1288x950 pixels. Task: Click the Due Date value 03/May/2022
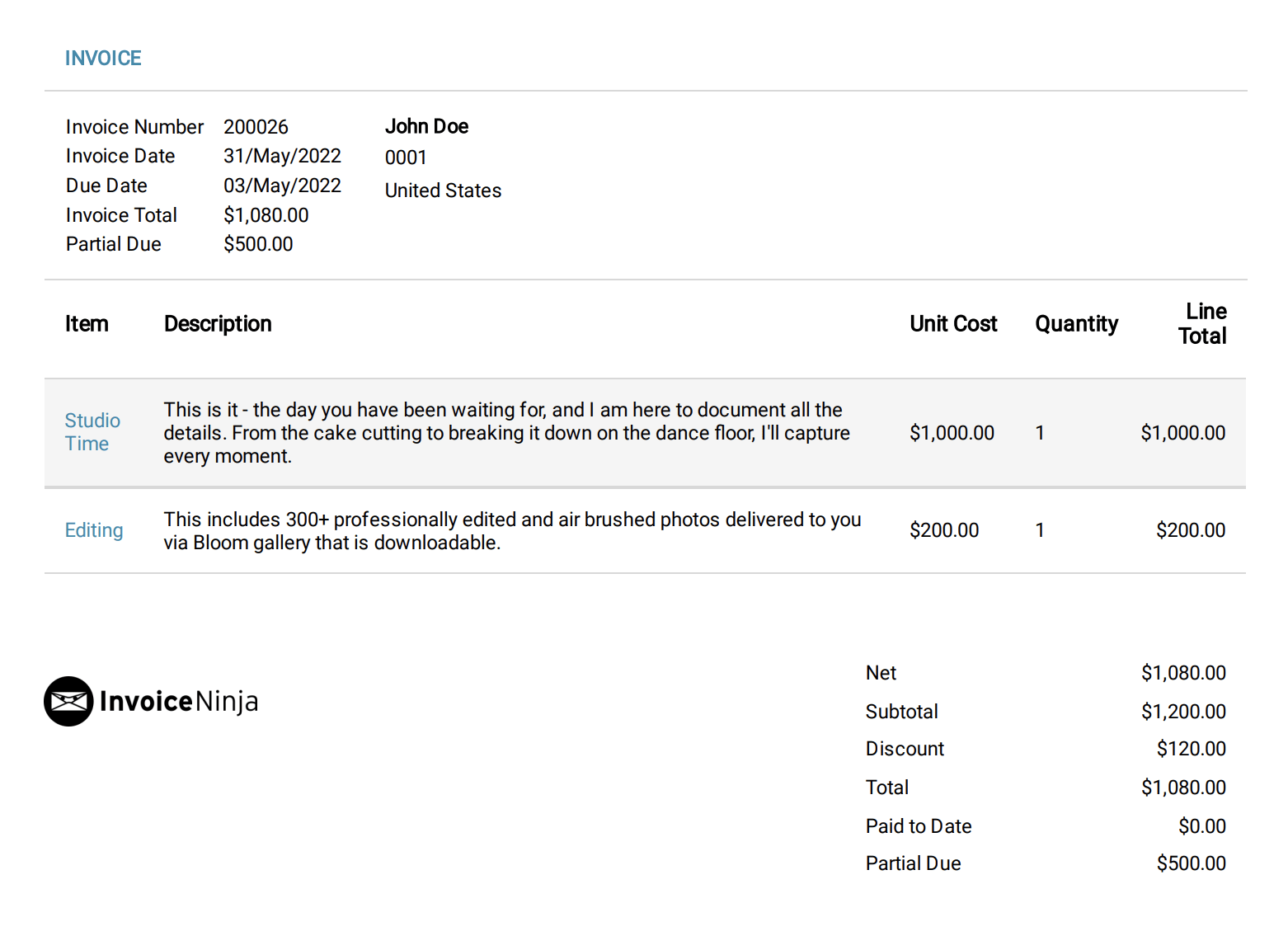tap(282, 186)
